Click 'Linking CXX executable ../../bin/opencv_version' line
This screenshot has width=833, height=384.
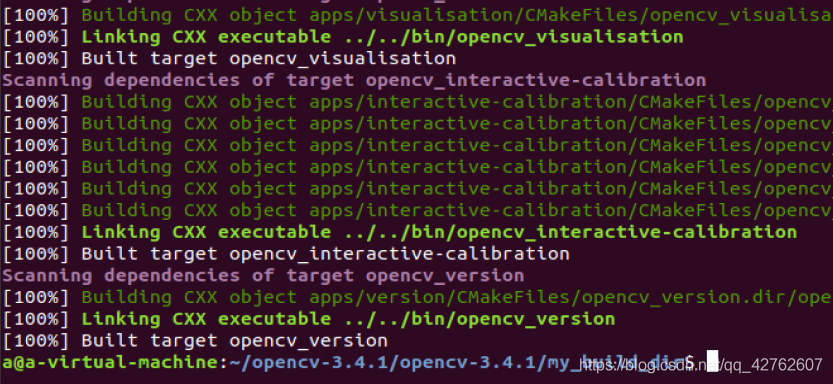click(x=309, y=319)
